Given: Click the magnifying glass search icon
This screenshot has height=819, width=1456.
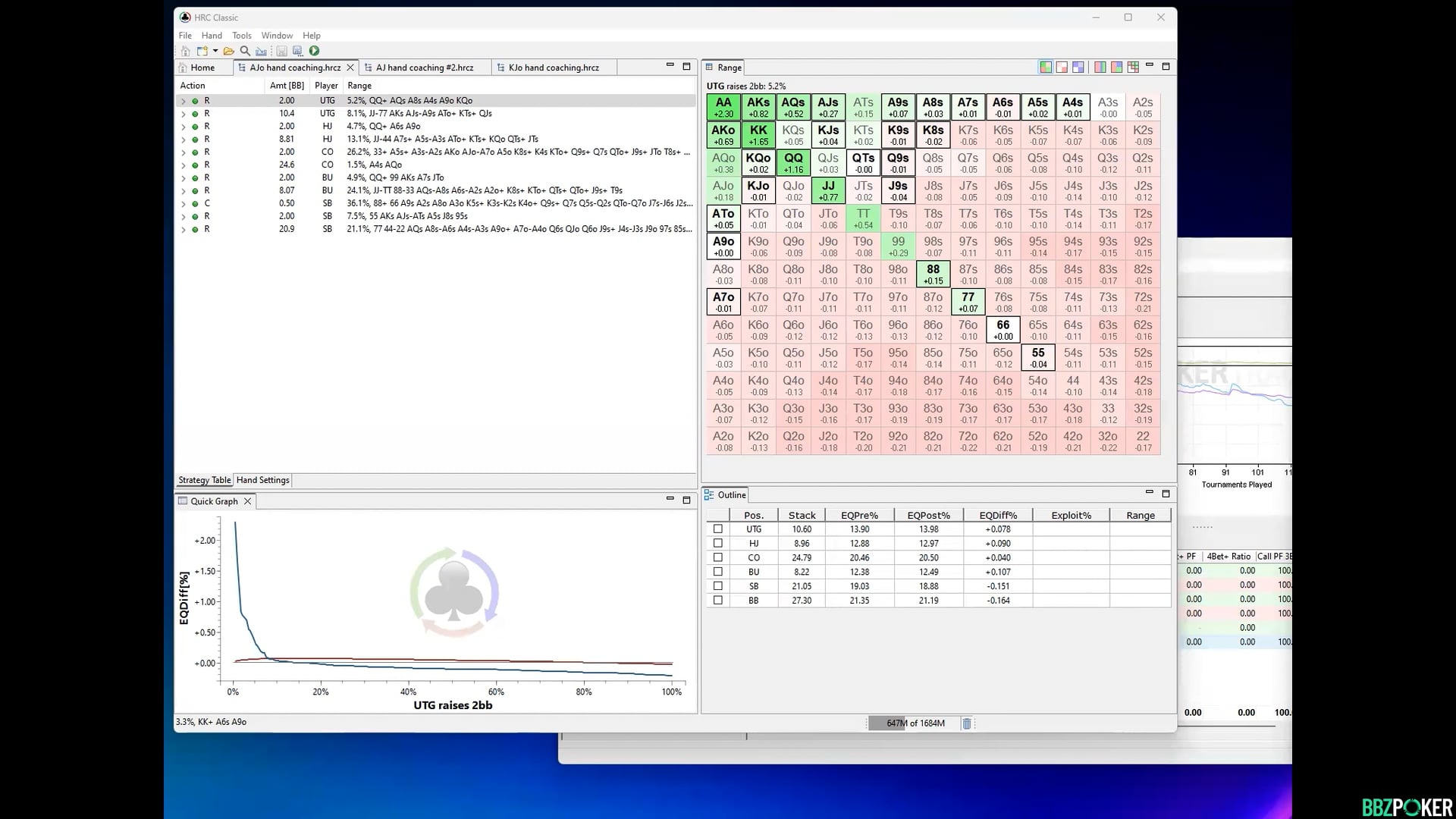Looking at the screenshot, I should pyautogui.click(x=245, y=51).
